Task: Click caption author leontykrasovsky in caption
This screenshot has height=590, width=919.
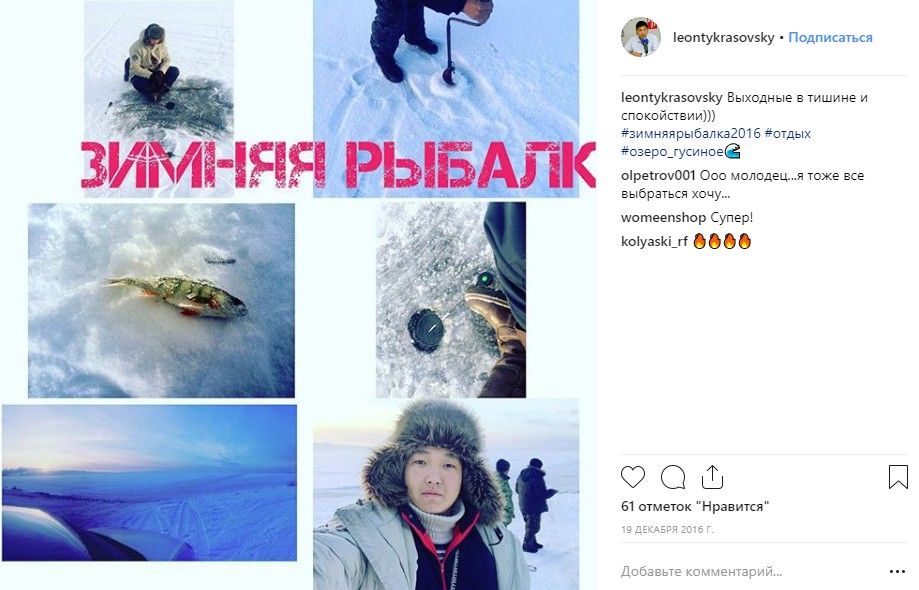Action: tap(672, 97)
